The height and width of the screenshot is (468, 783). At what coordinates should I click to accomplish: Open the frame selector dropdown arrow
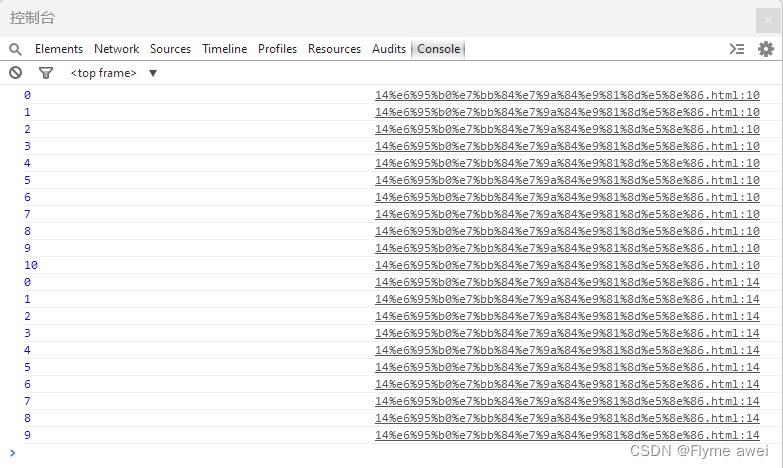pos(153,73)
